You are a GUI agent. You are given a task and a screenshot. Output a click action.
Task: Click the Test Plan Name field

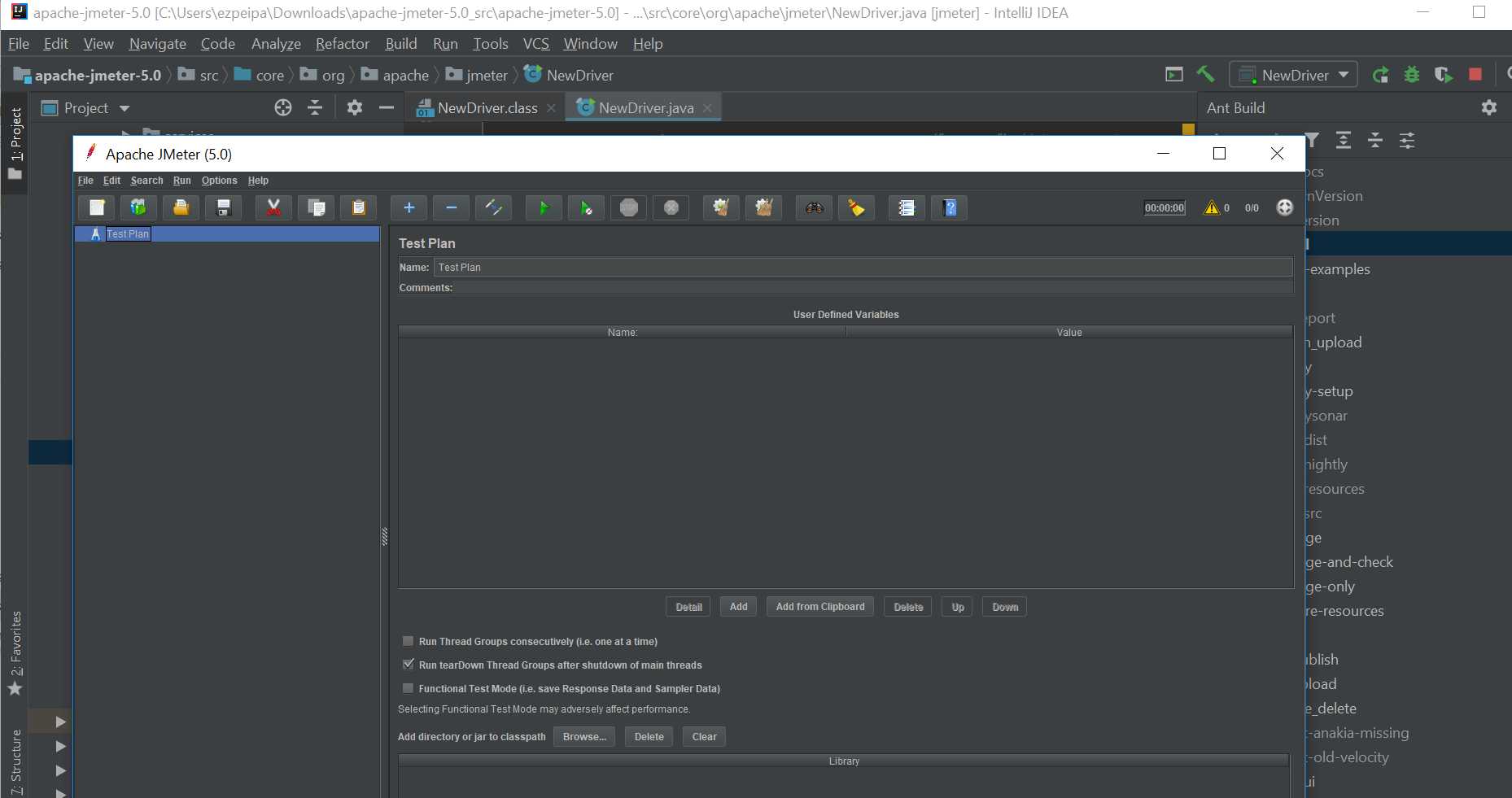(x=863, y=267)
